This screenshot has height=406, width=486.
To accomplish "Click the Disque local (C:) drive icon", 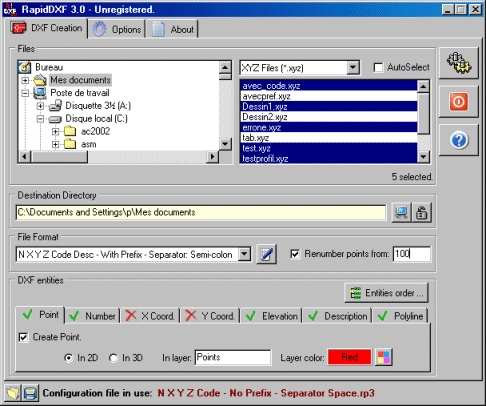I will 55,119.
